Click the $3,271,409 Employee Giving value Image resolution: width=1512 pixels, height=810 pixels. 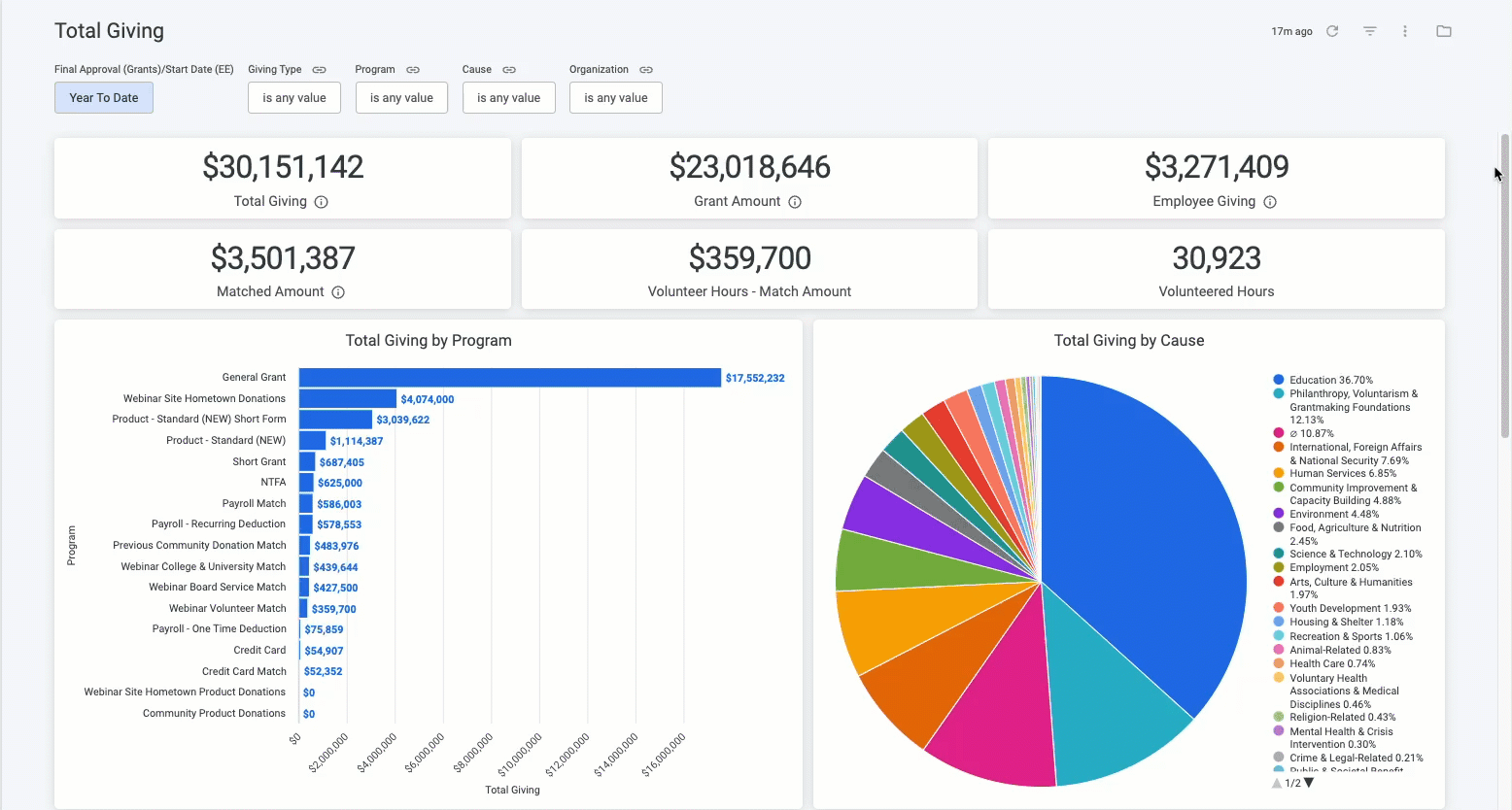(1217, 167)
